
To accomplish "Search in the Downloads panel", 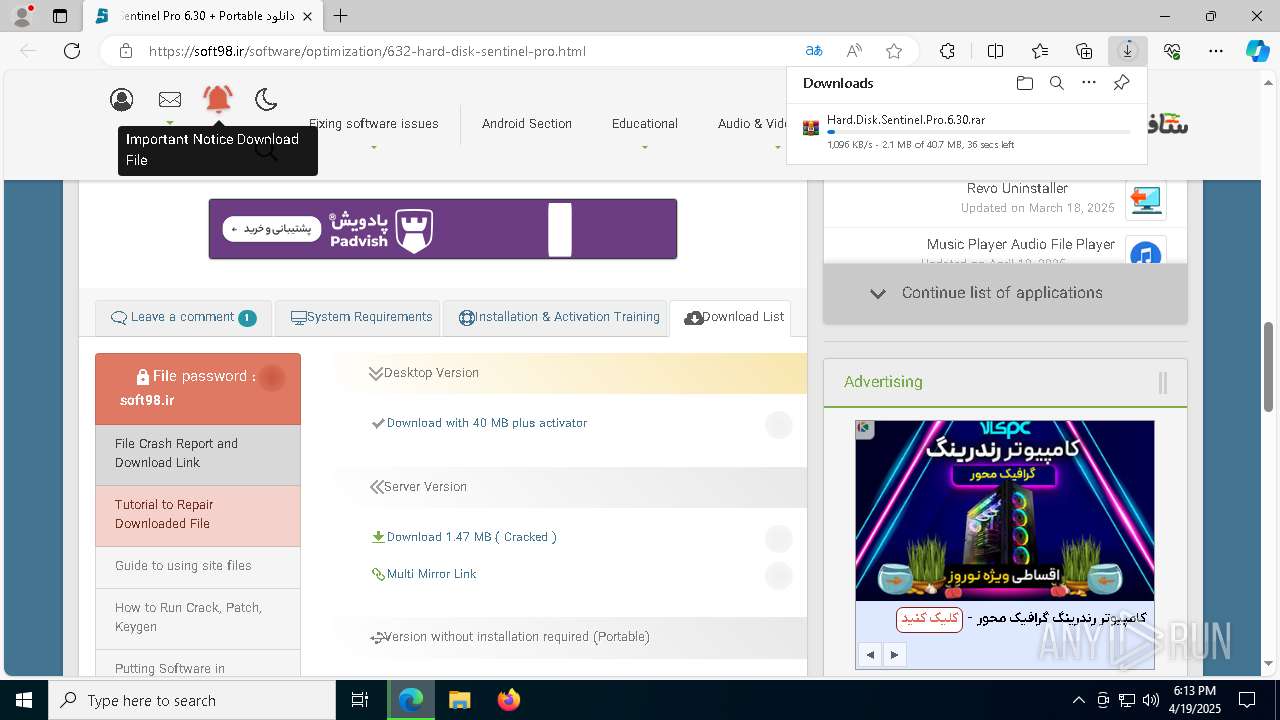I will click(1056, 83).
